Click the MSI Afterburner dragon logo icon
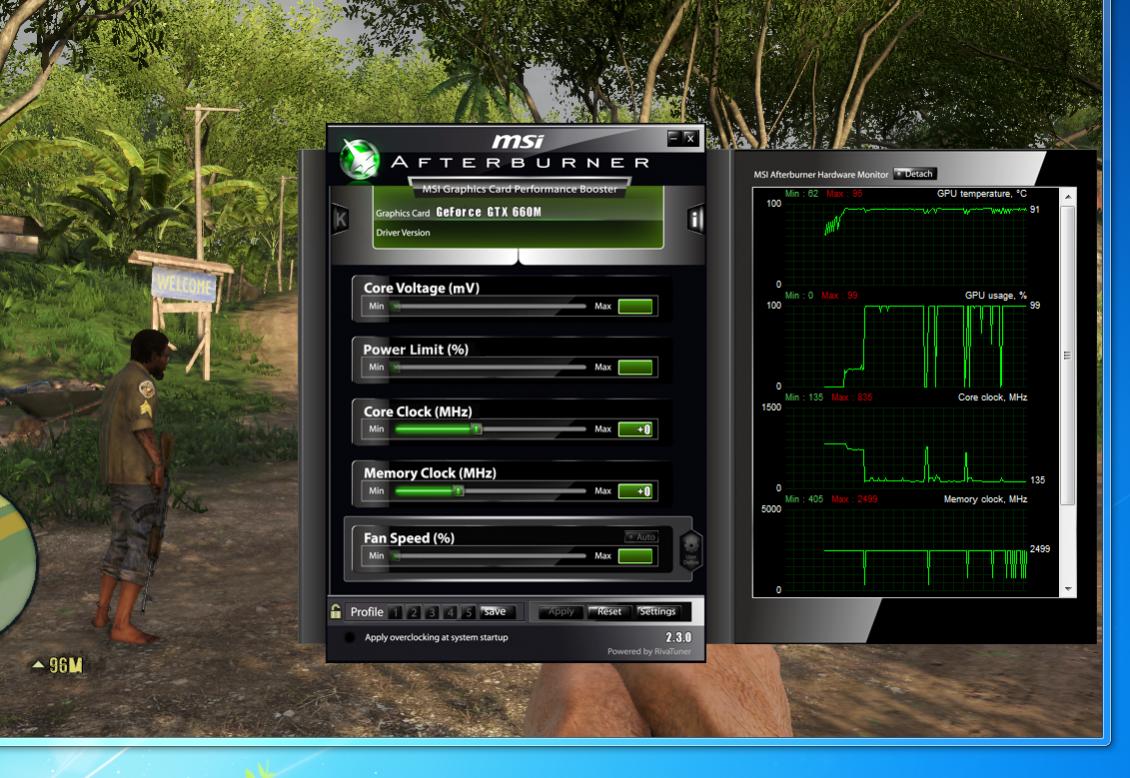Viewport: 1130px width, 778px height. 359,158
